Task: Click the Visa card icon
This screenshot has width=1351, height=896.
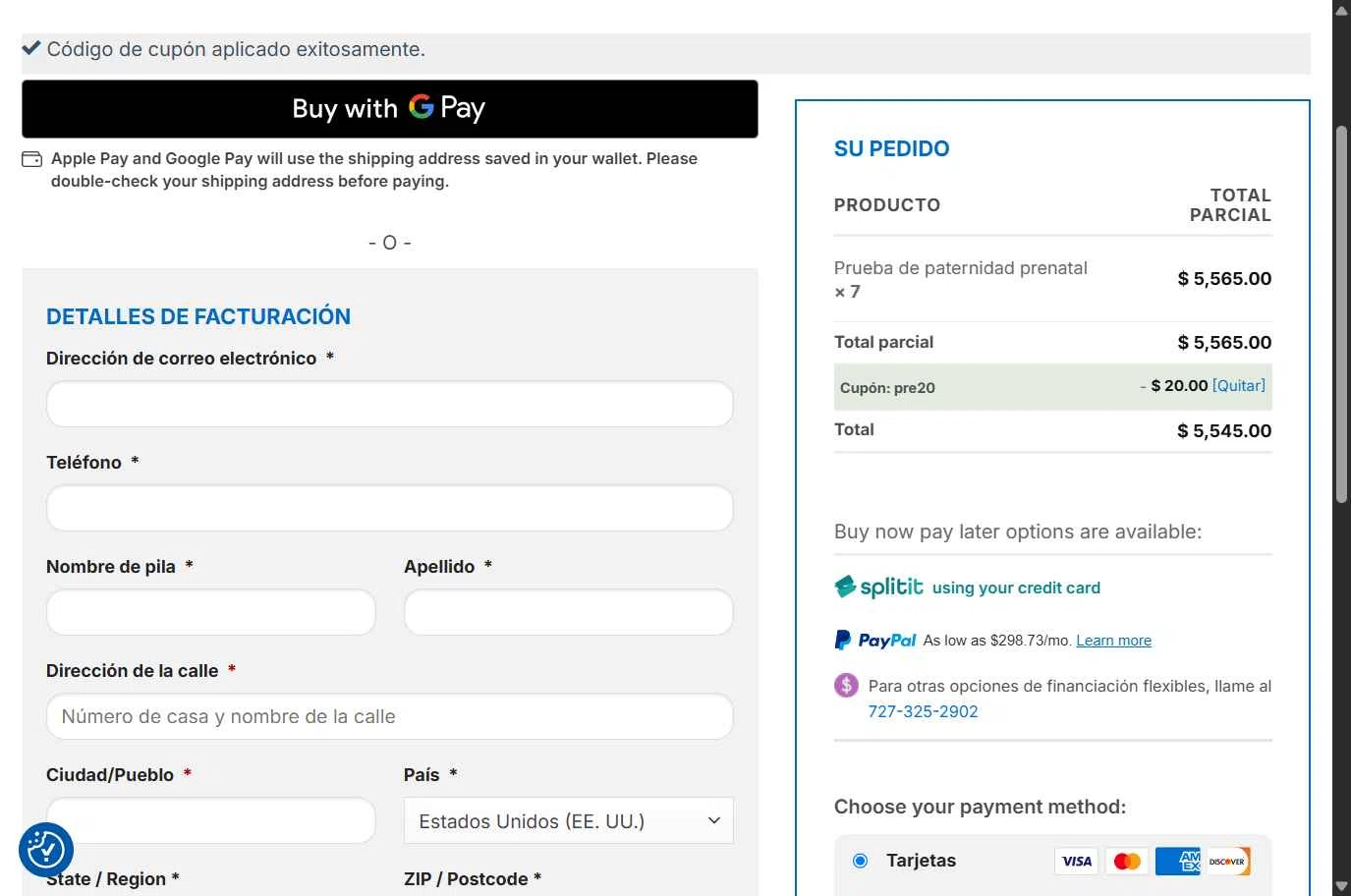Action: click(1077, 862)
